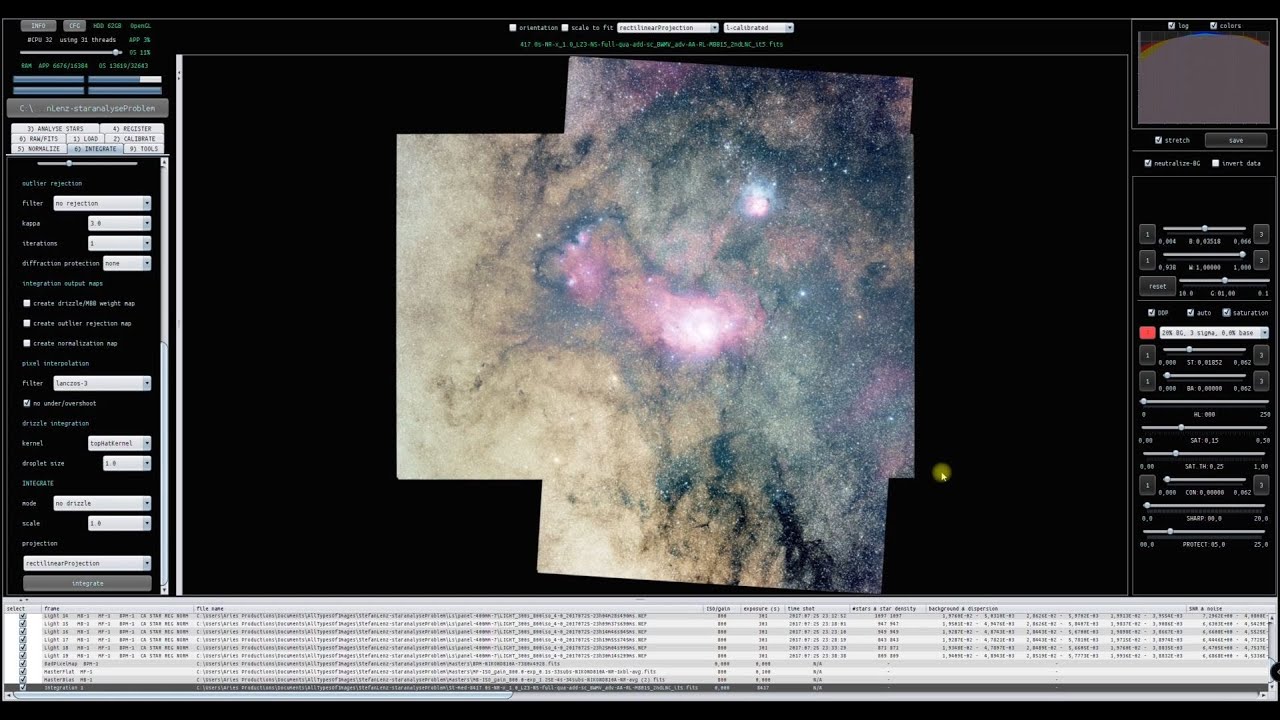Open the droplet size dropdown
Screen dimensions: 1280x720
pos(127,463)
